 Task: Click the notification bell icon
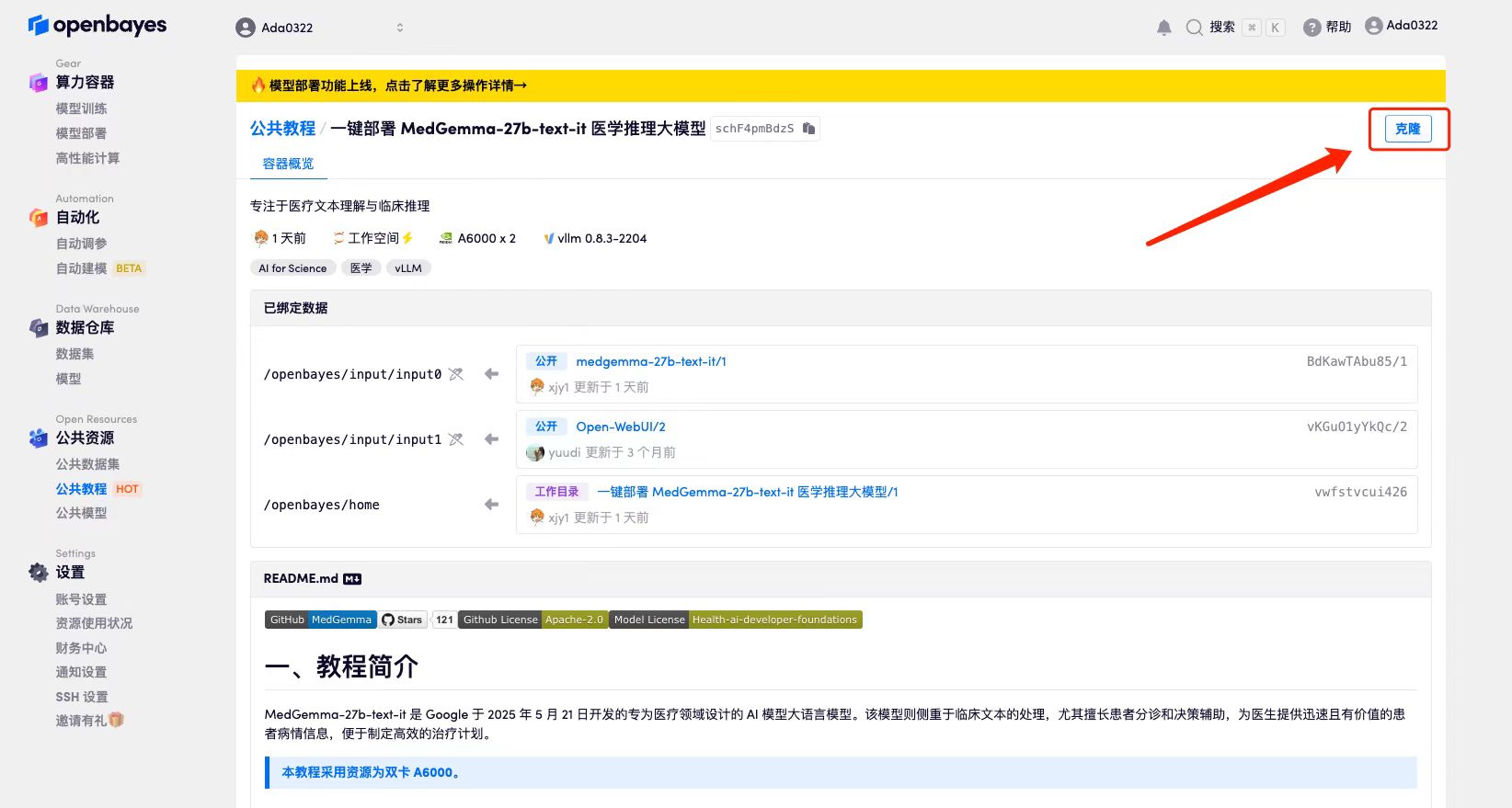[x=1163, y=28]
